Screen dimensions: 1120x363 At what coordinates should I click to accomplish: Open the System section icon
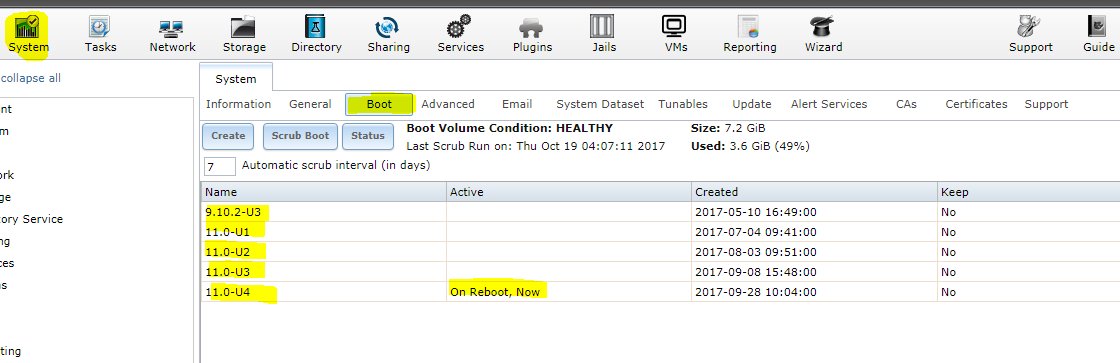point(27,28)
